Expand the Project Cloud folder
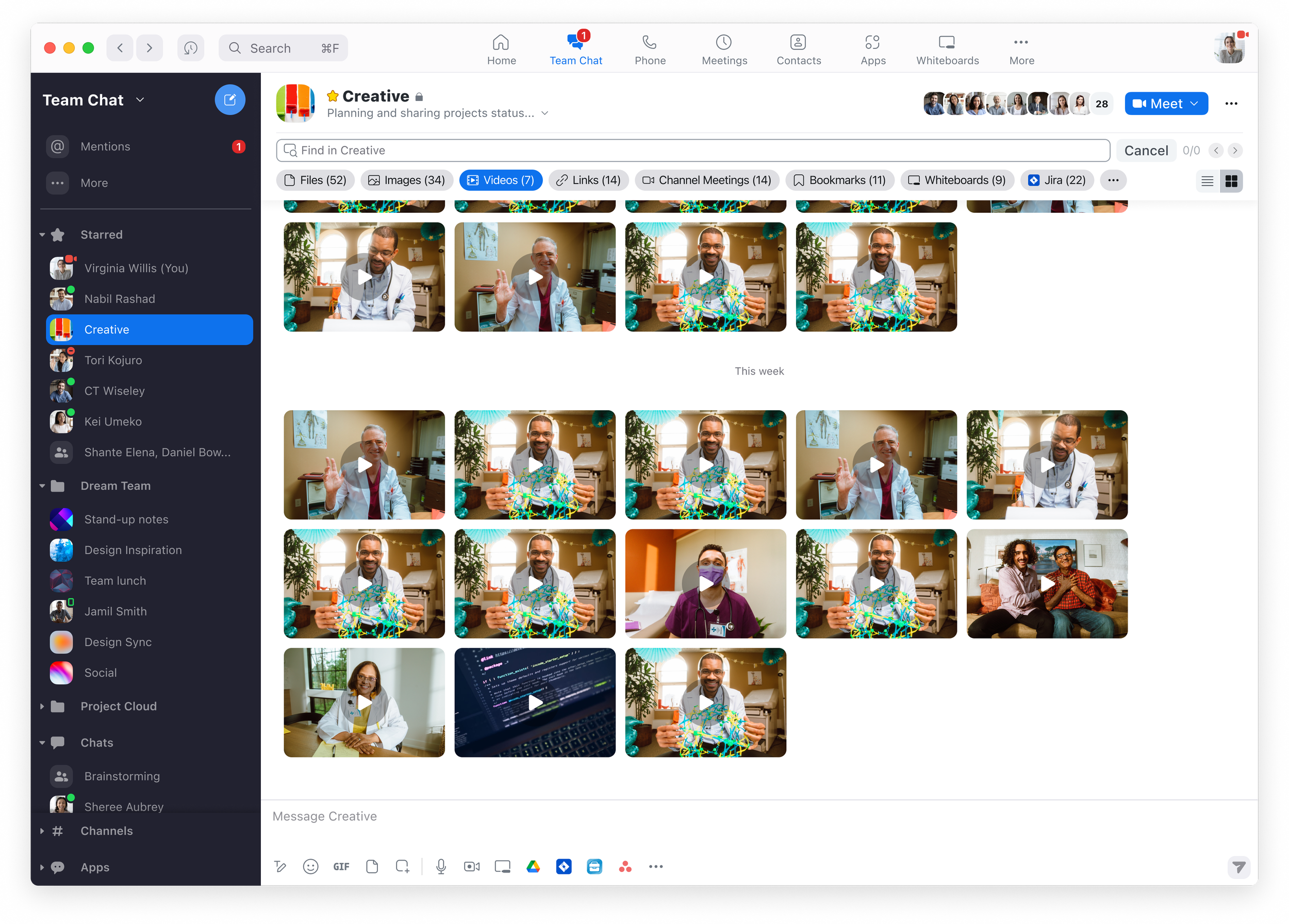This screenshot has width=1289, height=924. tap(43, 706)
